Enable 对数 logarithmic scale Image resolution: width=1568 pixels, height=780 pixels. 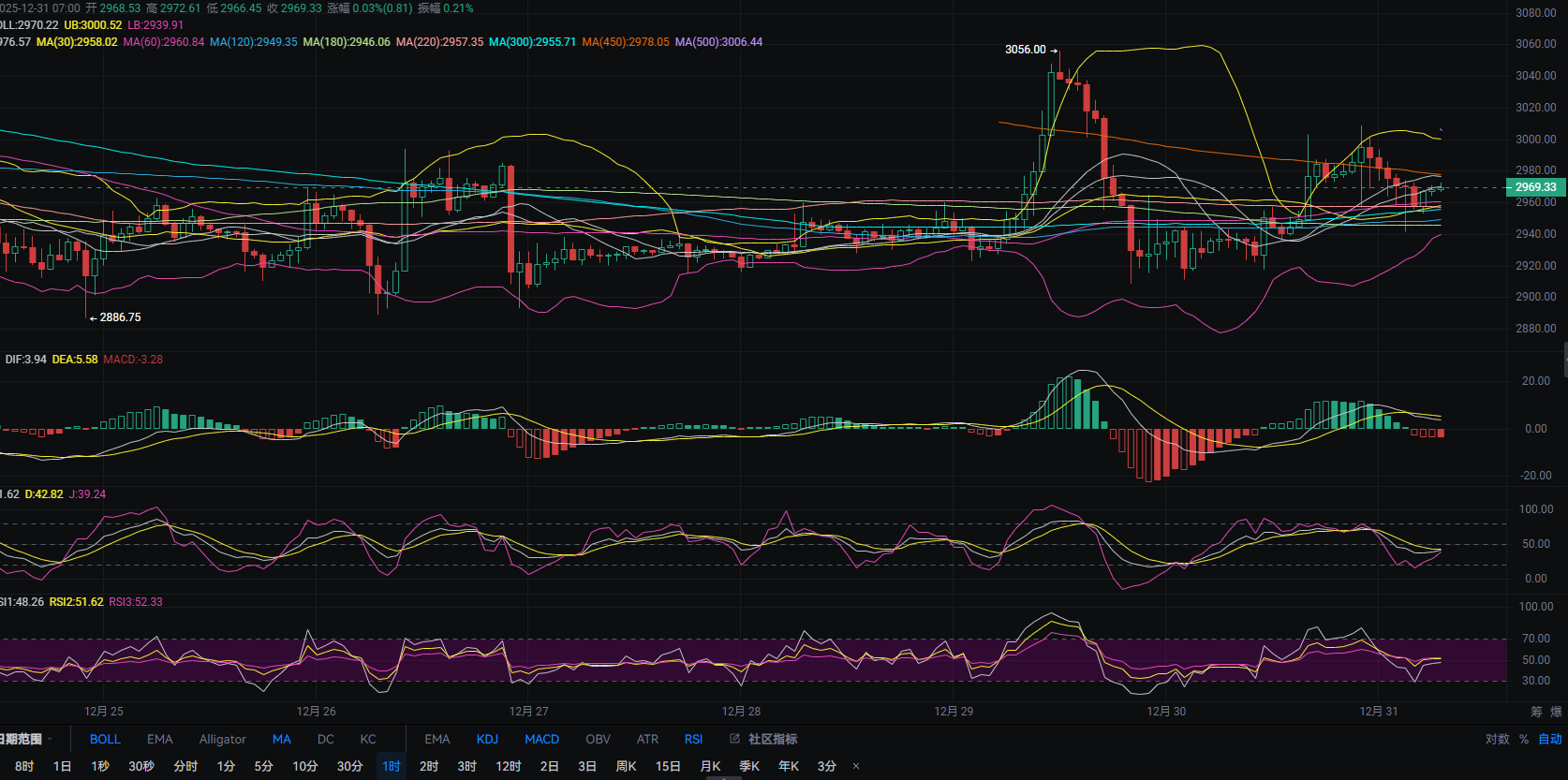tap(1497, 739)
